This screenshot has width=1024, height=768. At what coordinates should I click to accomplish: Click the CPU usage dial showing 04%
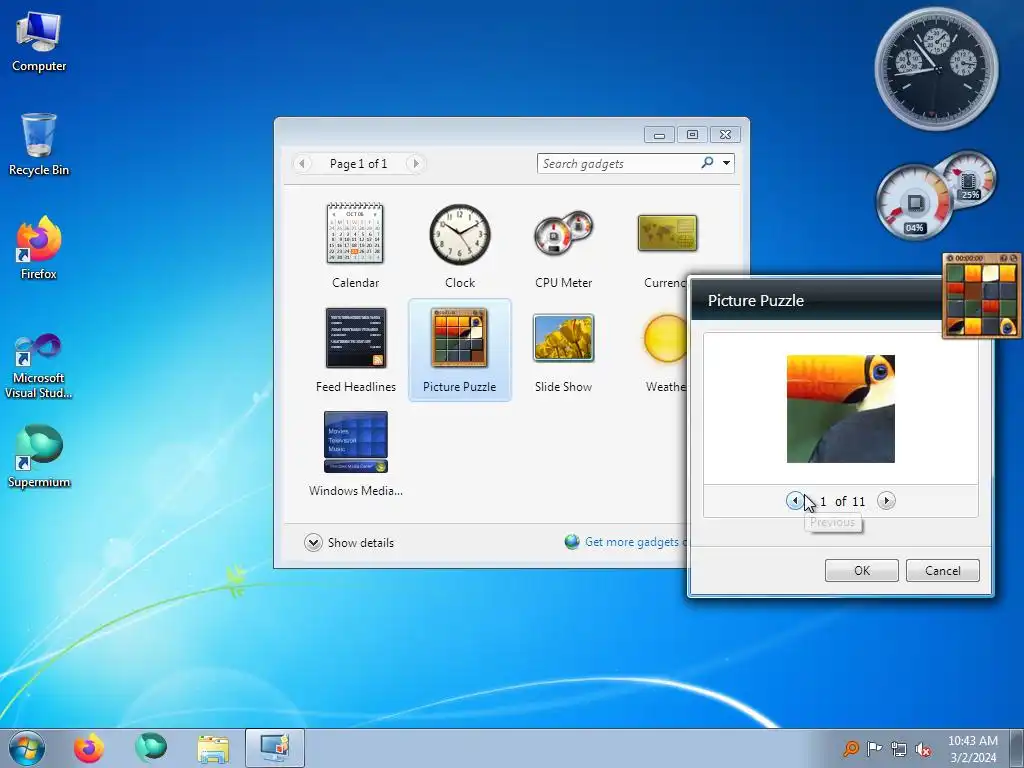913,202
